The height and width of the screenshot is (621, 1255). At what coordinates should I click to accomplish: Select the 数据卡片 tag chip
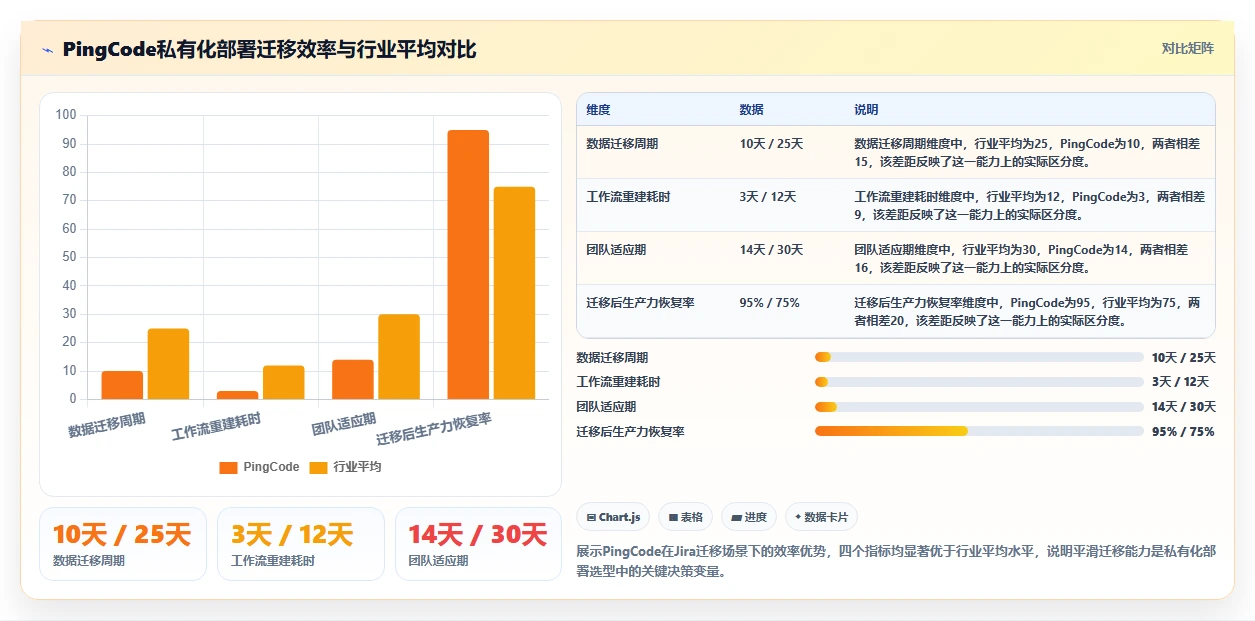coord(821,517)
